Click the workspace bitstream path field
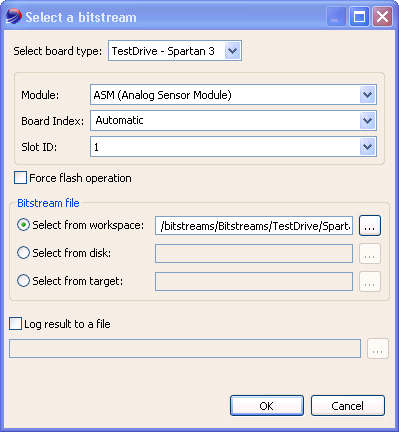 (x=254, y=226)
